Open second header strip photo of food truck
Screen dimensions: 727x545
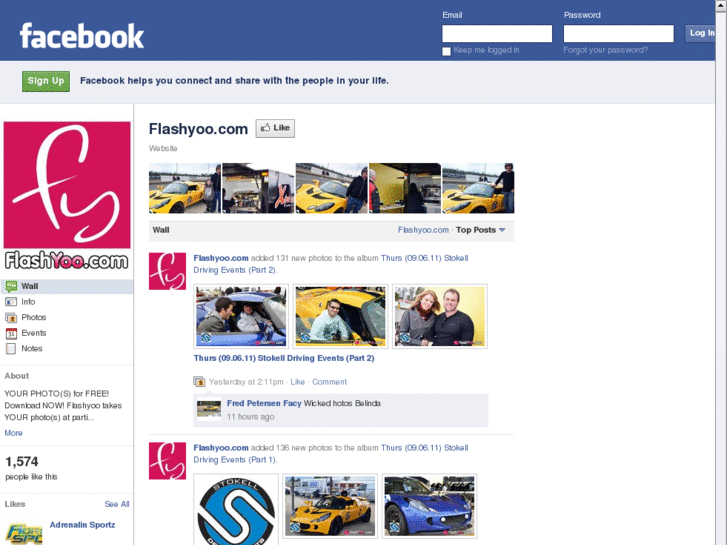click(258, 188)
